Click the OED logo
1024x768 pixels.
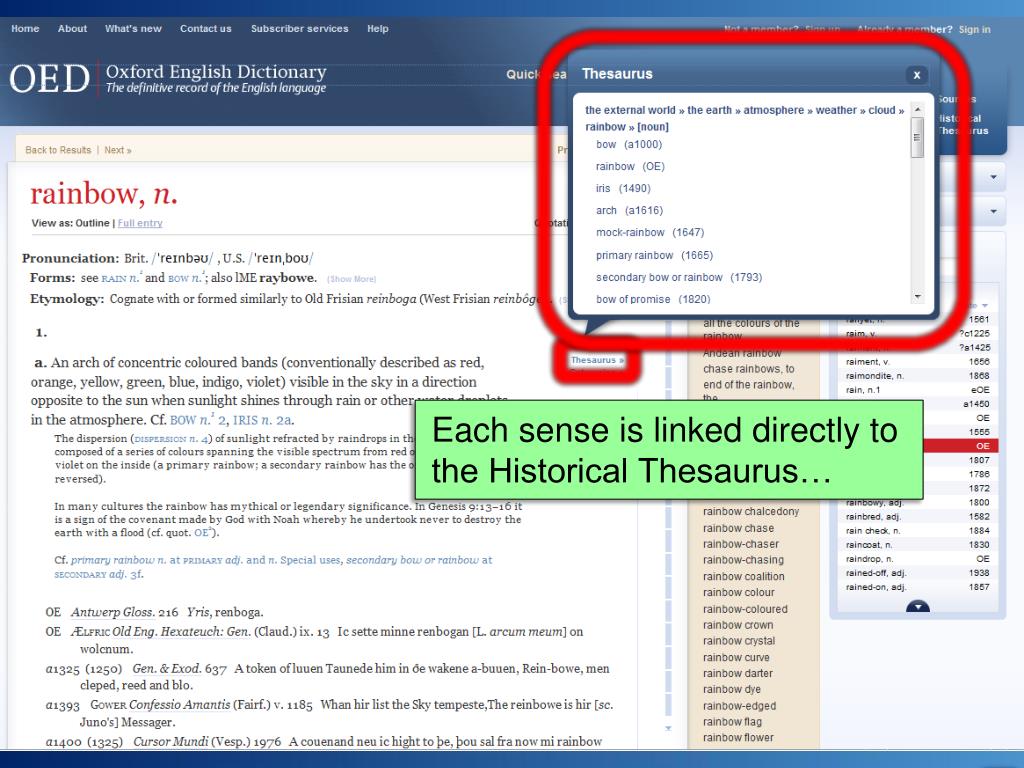click(x=50, y=79)
